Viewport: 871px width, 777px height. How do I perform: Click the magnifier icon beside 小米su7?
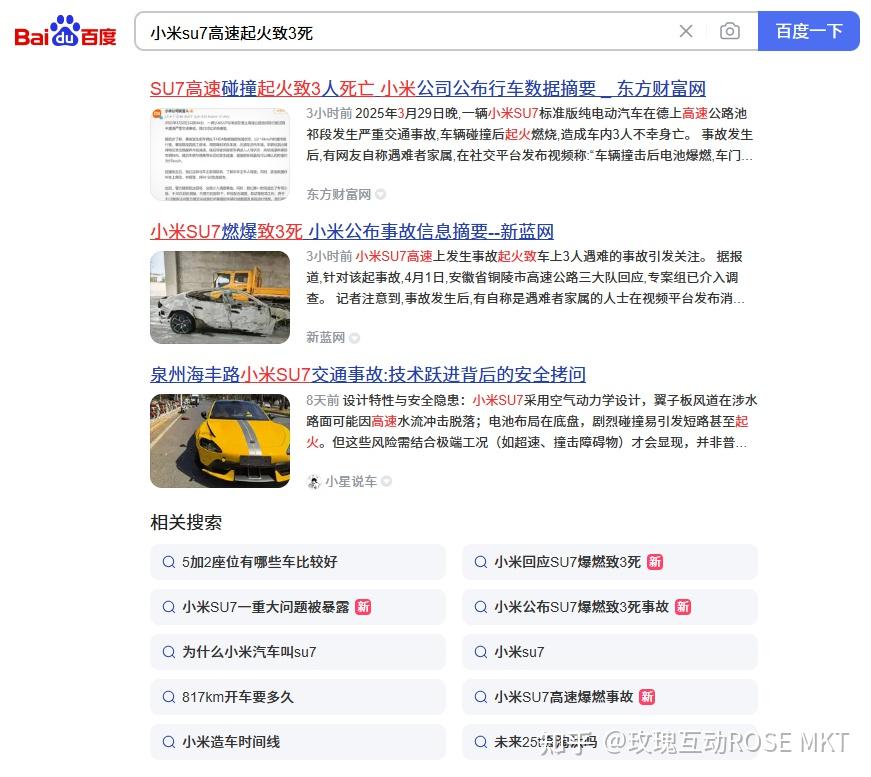[481, 652]
